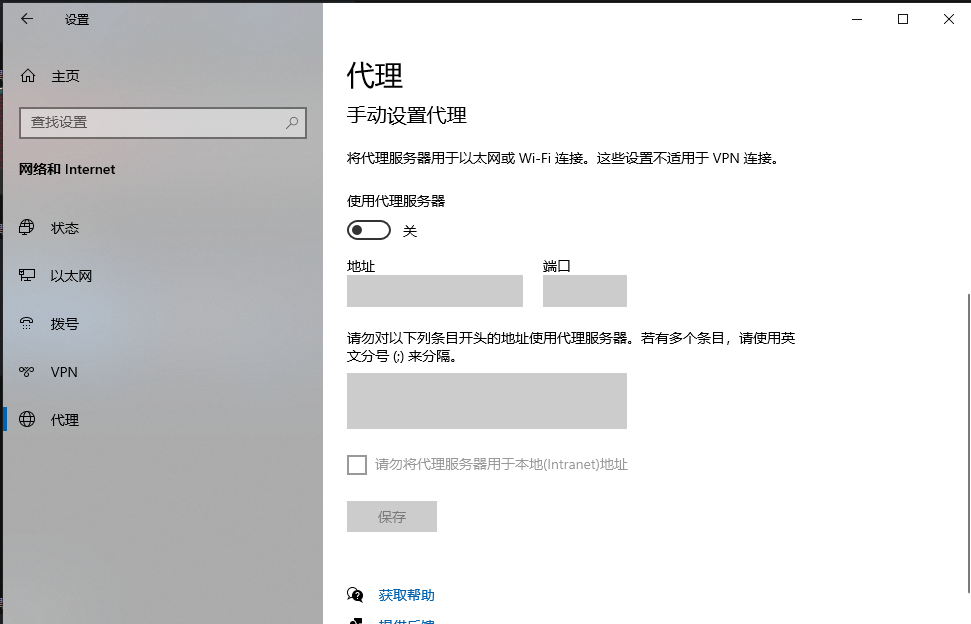Click the 以太网 monitor icon
The image size is (971, 624).
28,276
